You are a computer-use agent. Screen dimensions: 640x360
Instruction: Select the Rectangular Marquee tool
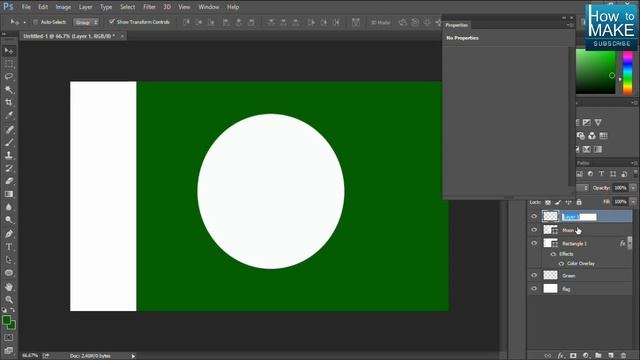coord(9,64)
